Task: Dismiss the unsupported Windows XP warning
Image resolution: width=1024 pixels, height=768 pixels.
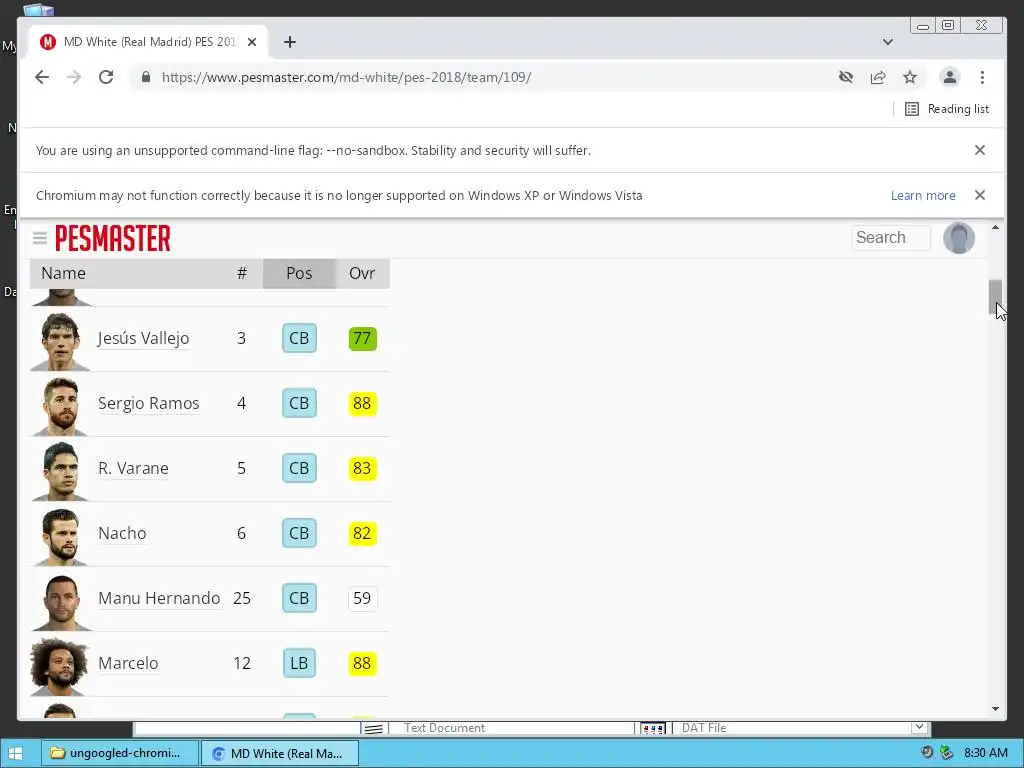Action: (980, 195)
